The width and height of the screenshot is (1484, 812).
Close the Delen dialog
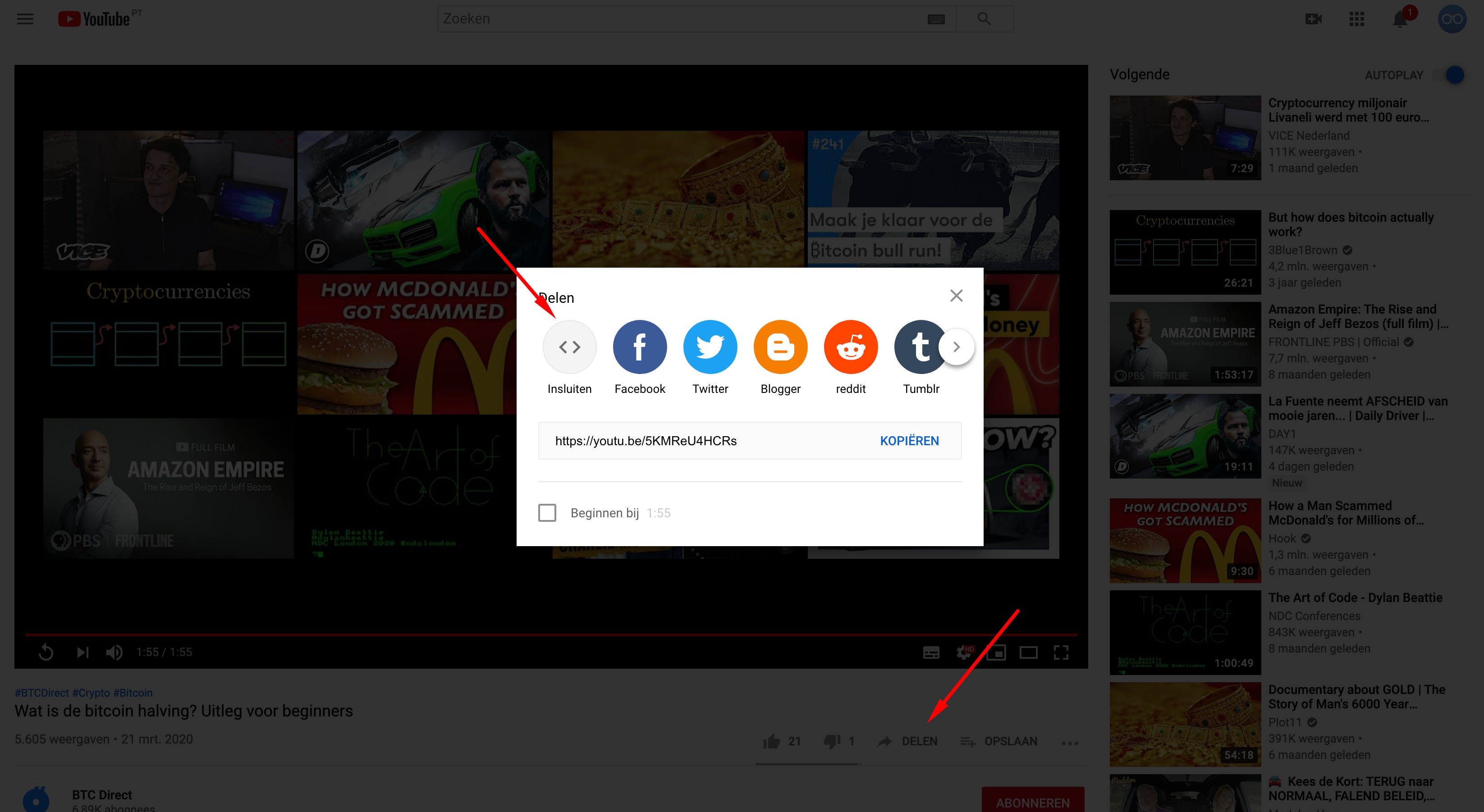[x=956, y=296]
